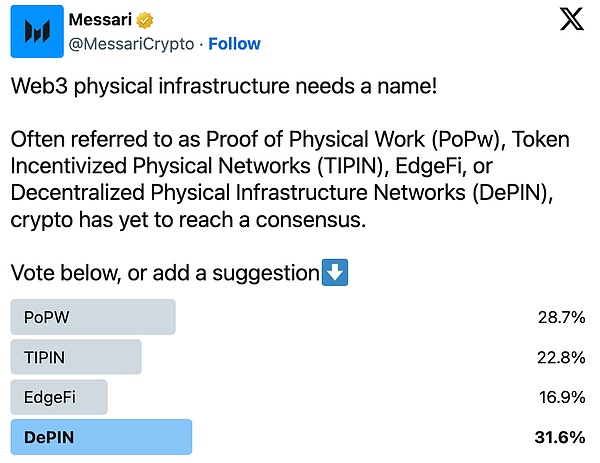The image size is (600, 463).
Task: Pick the highlighted DePIN poll option
Action: click(100, 437)
